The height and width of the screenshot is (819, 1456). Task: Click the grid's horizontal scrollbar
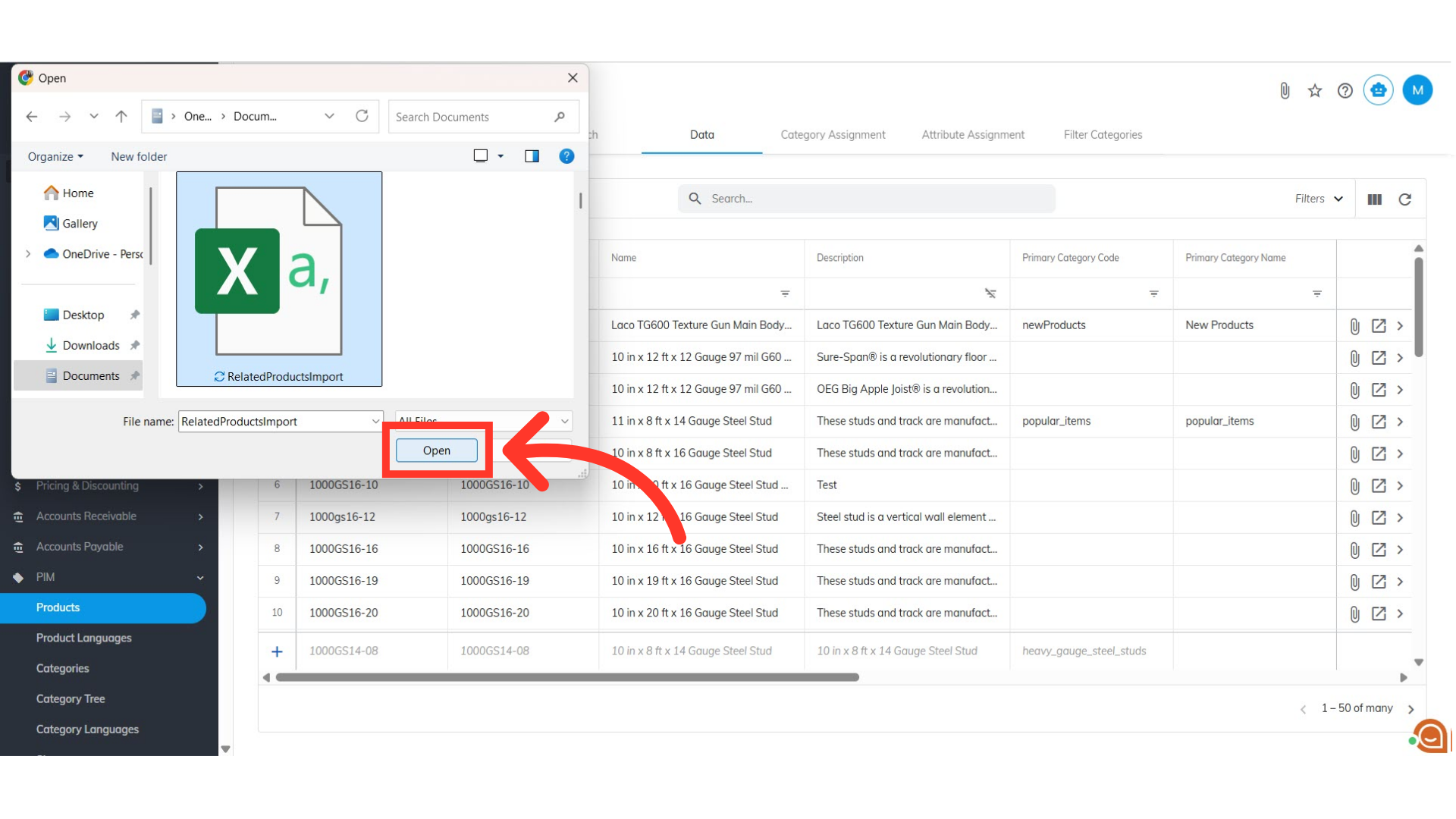click(x=567, y=677)
